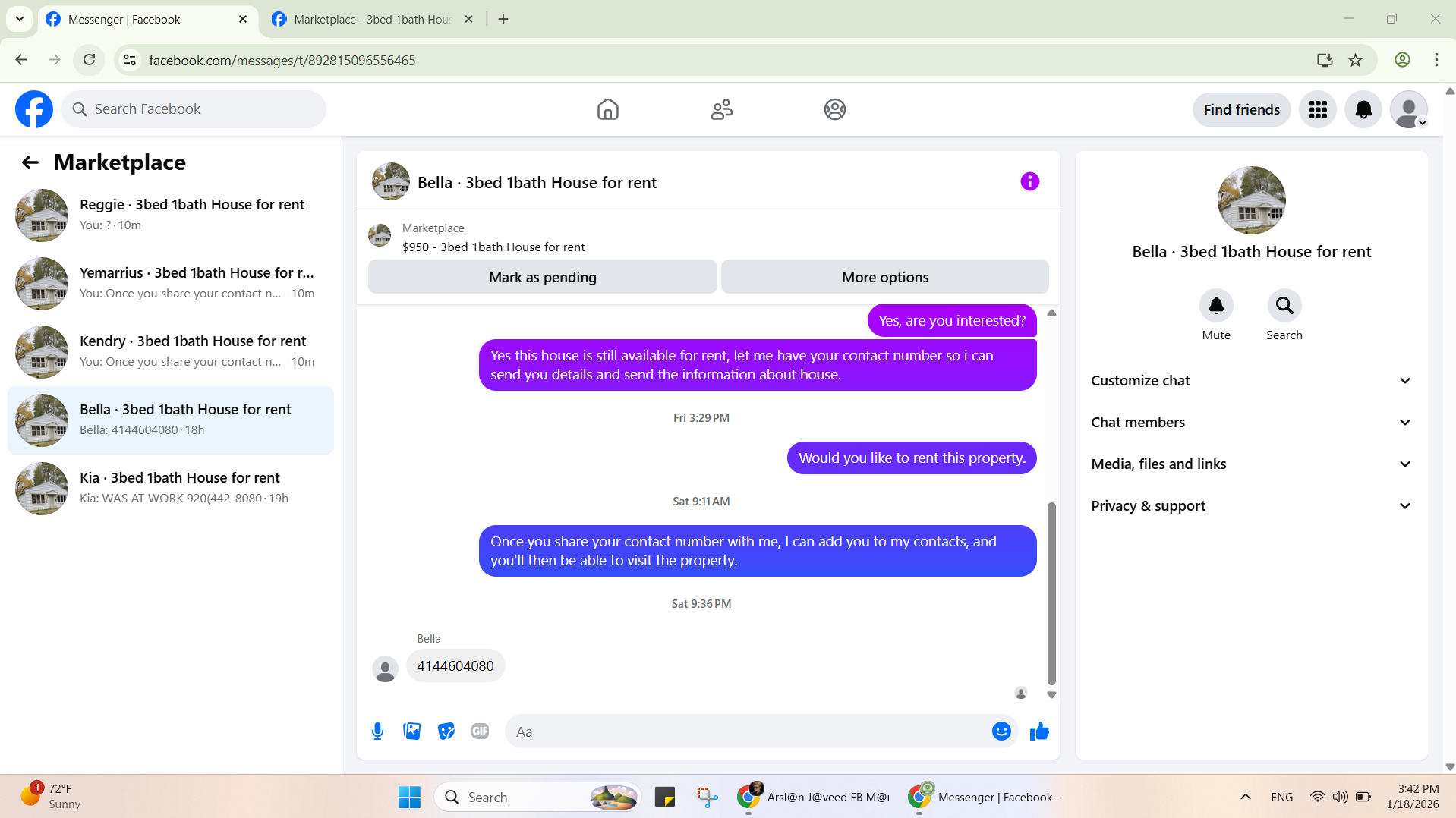Screen dimensions: 1456x818
Task: Show hidden system tray icons
Action: tap(1245, 797)
